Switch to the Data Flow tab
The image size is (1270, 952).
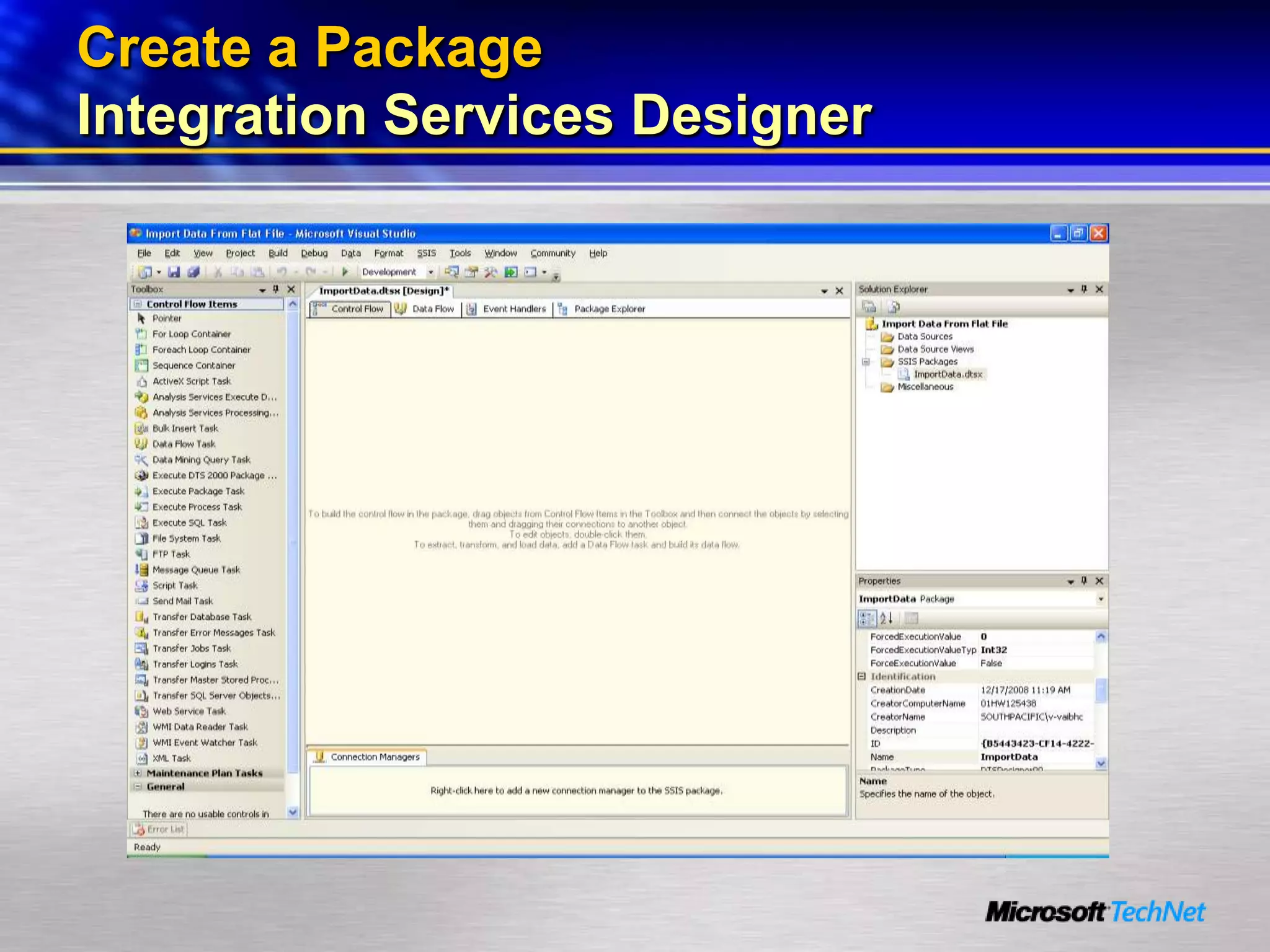click(x=425, y=309)
